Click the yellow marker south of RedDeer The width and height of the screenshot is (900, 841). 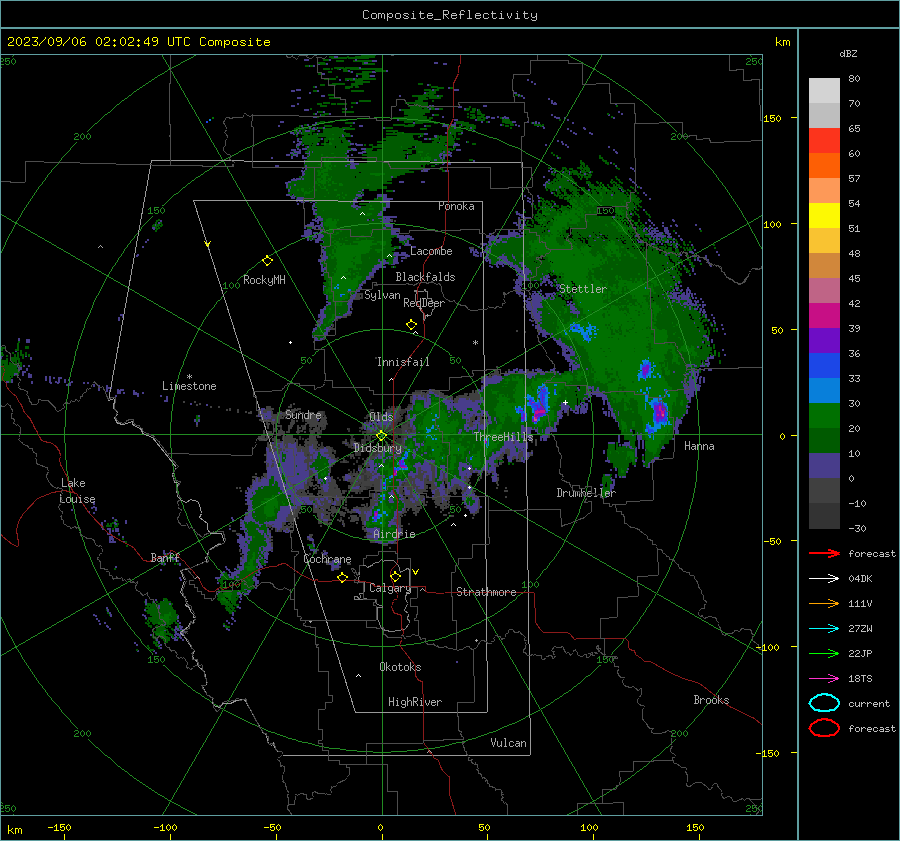(x=411, y=325)
